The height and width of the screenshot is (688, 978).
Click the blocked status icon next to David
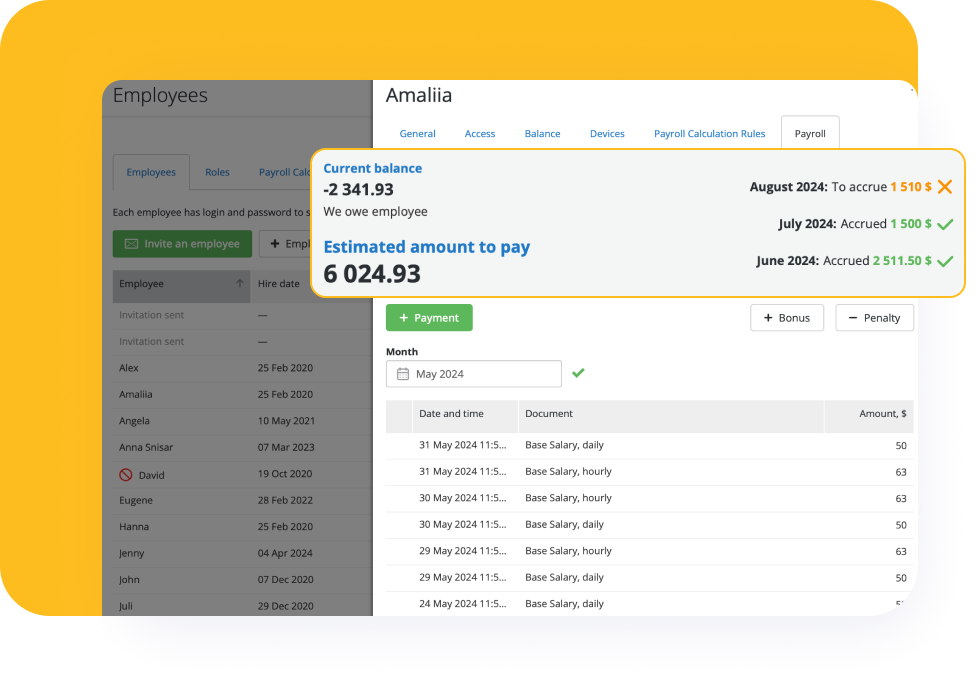pos(128,474)
